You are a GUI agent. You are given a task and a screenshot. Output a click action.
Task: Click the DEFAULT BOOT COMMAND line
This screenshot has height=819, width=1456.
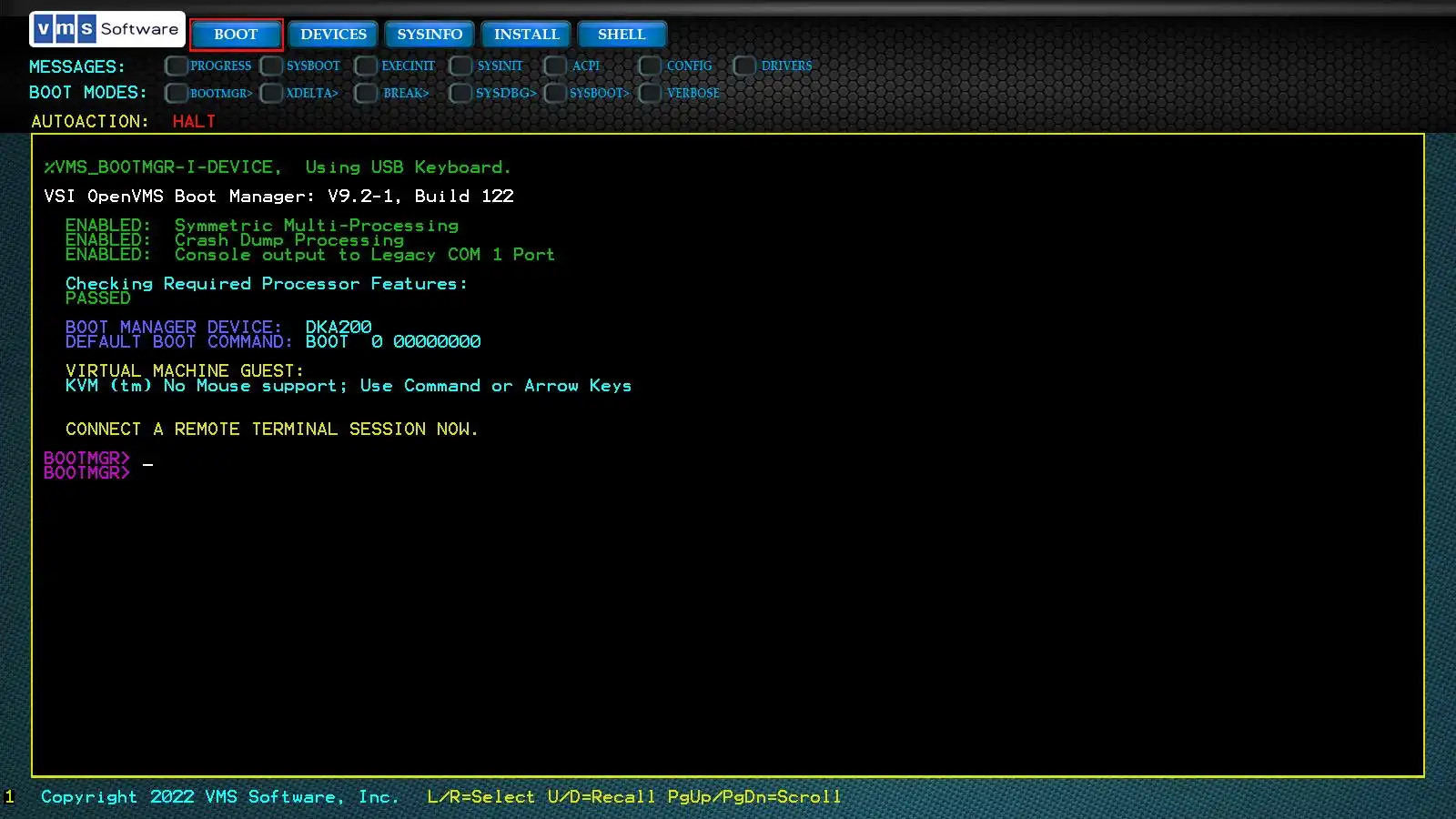(273, 341)
